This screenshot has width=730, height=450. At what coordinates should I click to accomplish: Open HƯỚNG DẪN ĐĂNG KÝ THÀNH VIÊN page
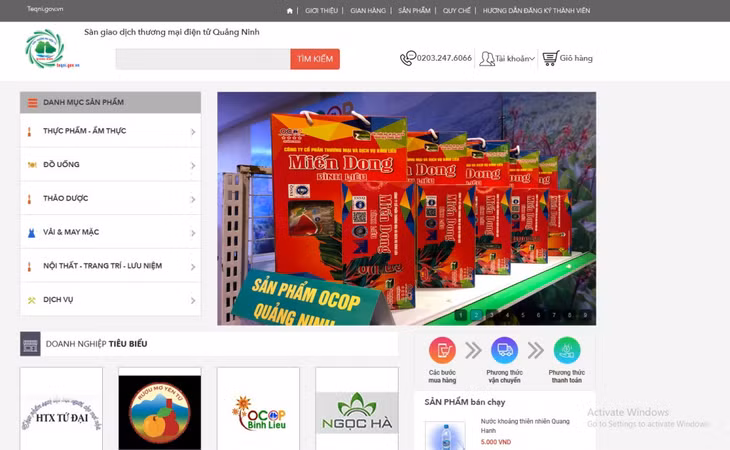(536, 11)
